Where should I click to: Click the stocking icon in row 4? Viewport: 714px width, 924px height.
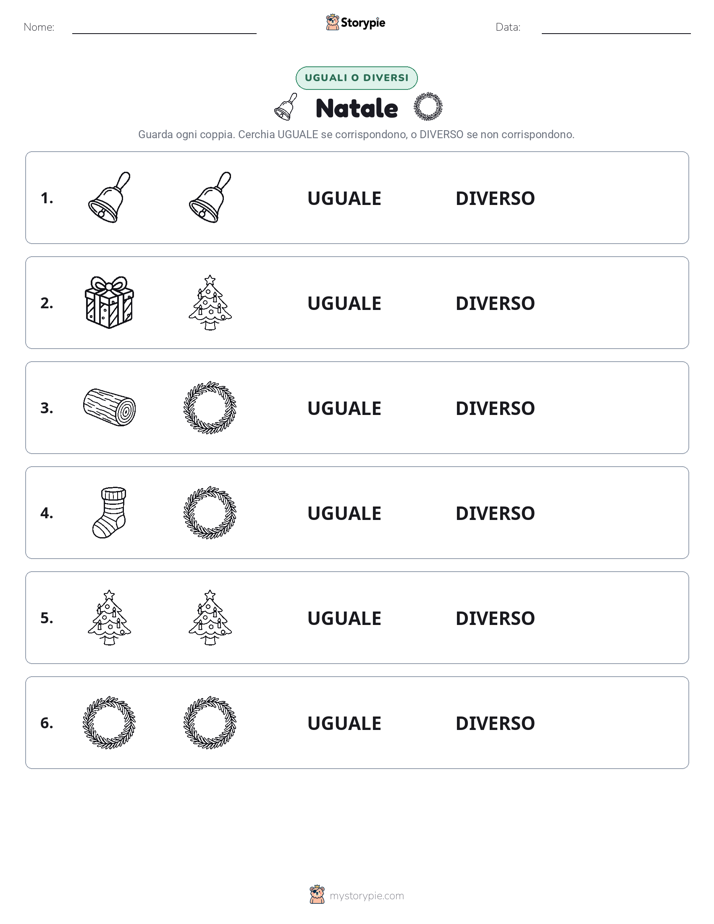pyautogui.click(x=110, y=512)
